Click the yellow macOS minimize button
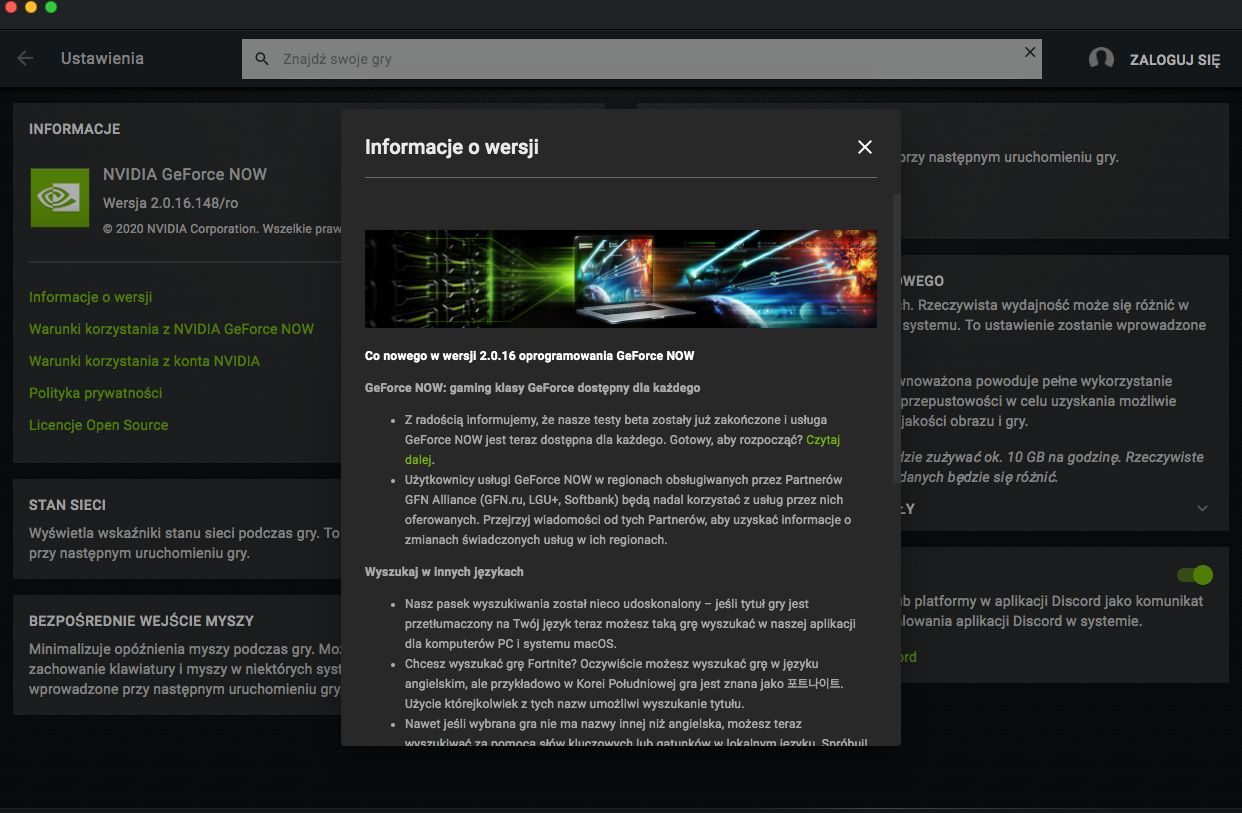This screenshot has height=813, width=1242. [31, 7]
